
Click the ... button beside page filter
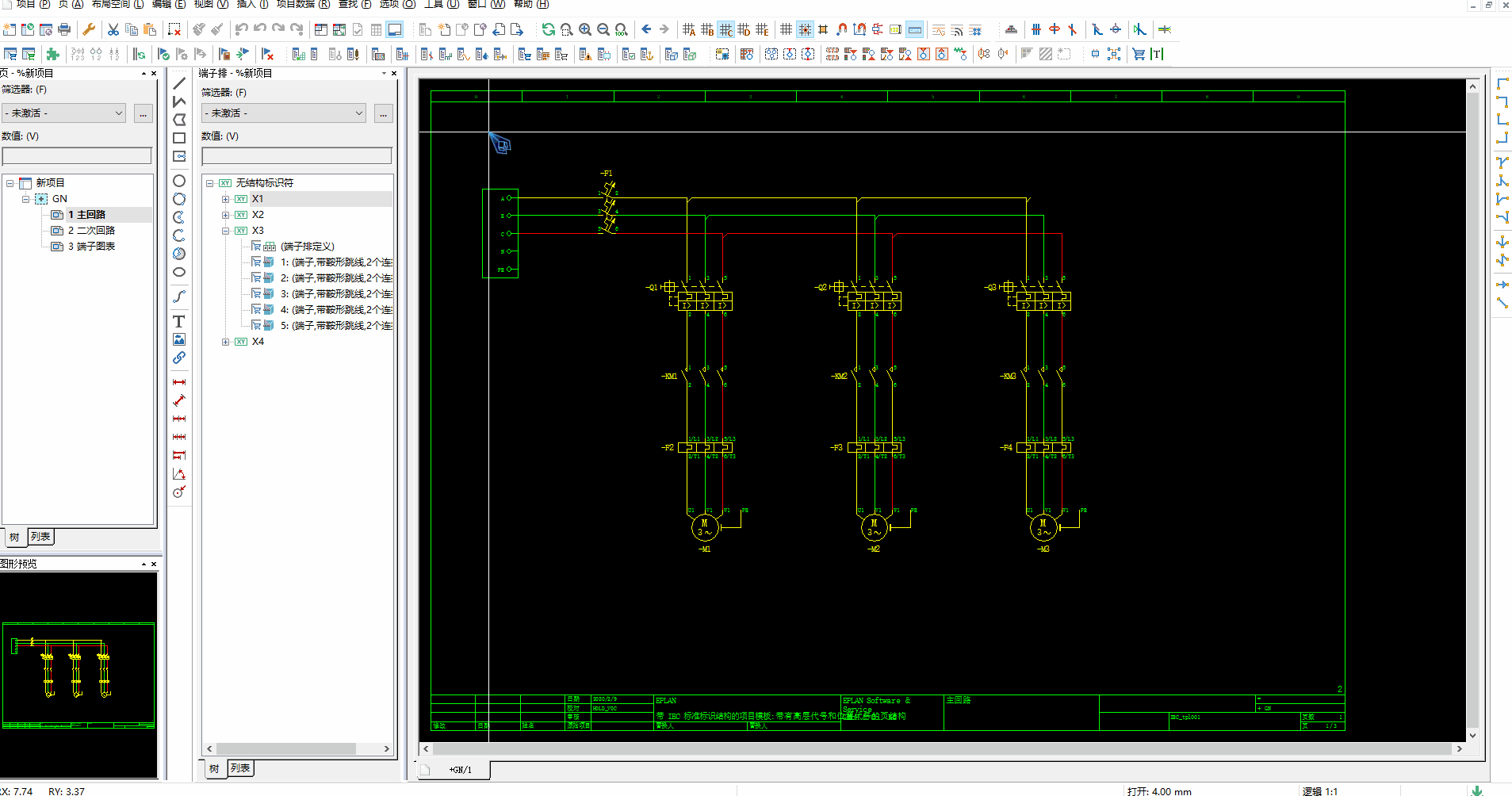(x=143, y=113)
